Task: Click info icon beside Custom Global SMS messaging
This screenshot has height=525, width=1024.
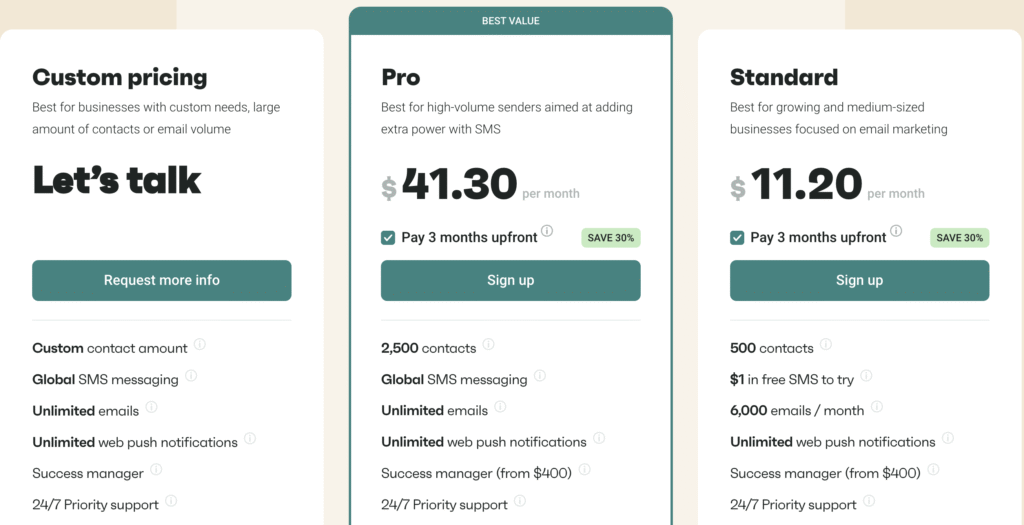Action: pos(191,376)
